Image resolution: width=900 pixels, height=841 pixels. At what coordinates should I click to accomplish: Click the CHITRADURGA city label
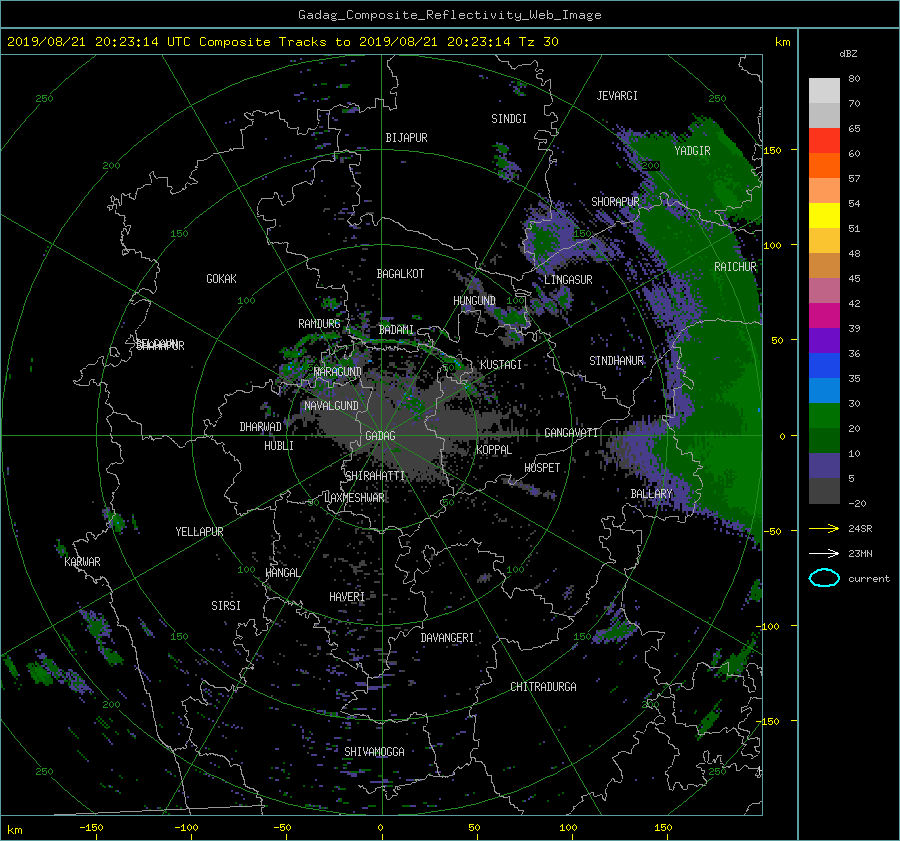point(544,687)
